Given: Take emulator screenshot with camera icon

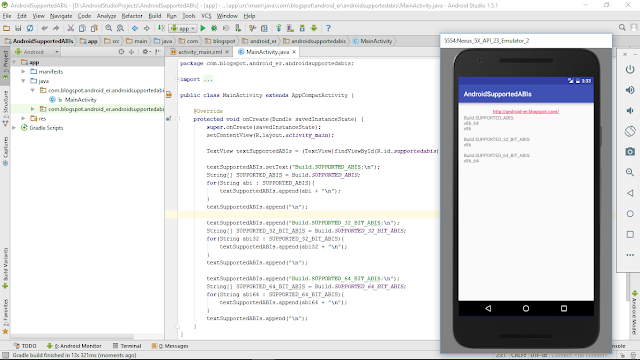Looking at the screenshot, I should click(630, 151).
